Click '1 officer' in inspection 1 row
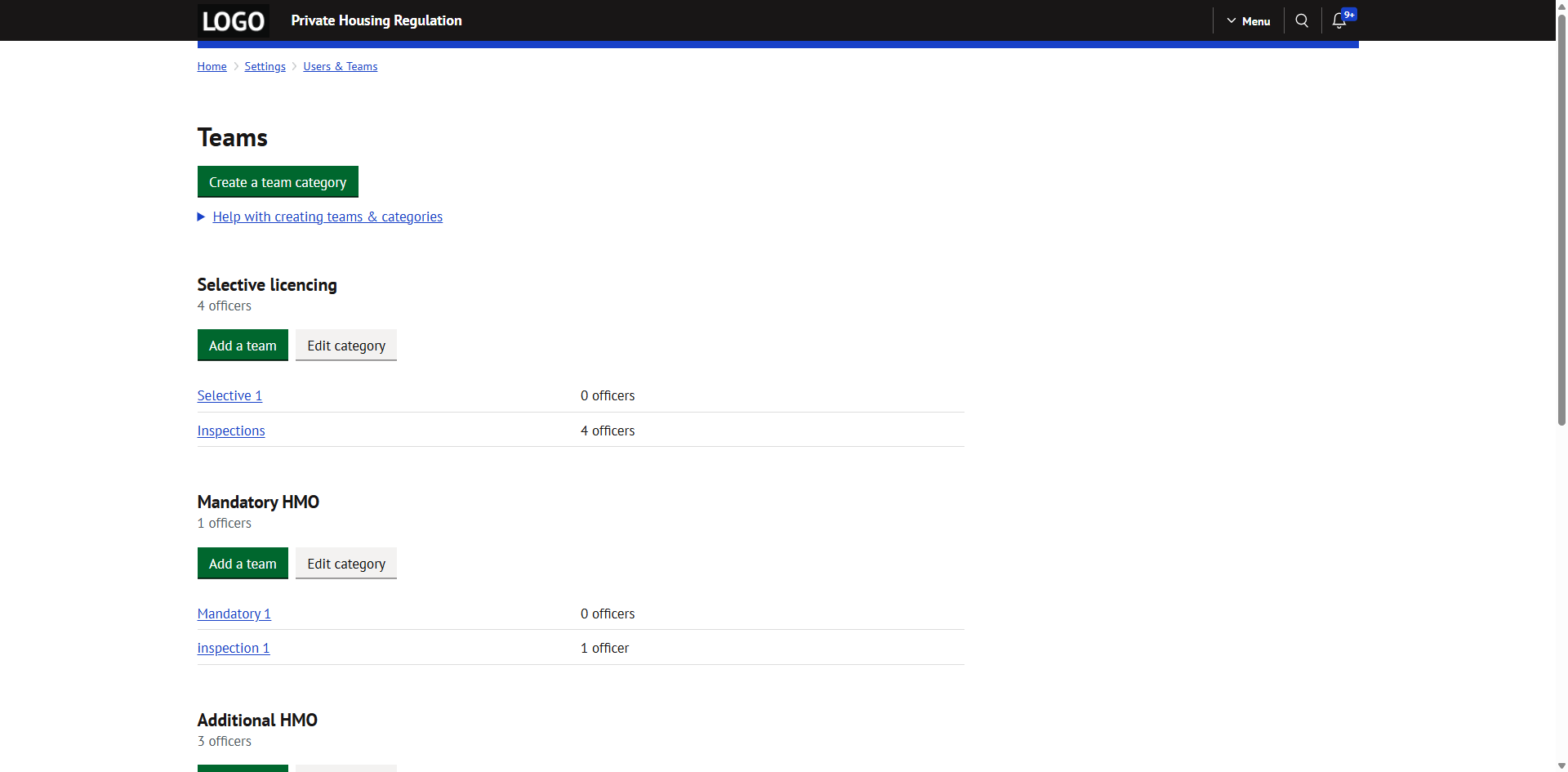This screenshot has width=1568, height=772. (605, 648)
